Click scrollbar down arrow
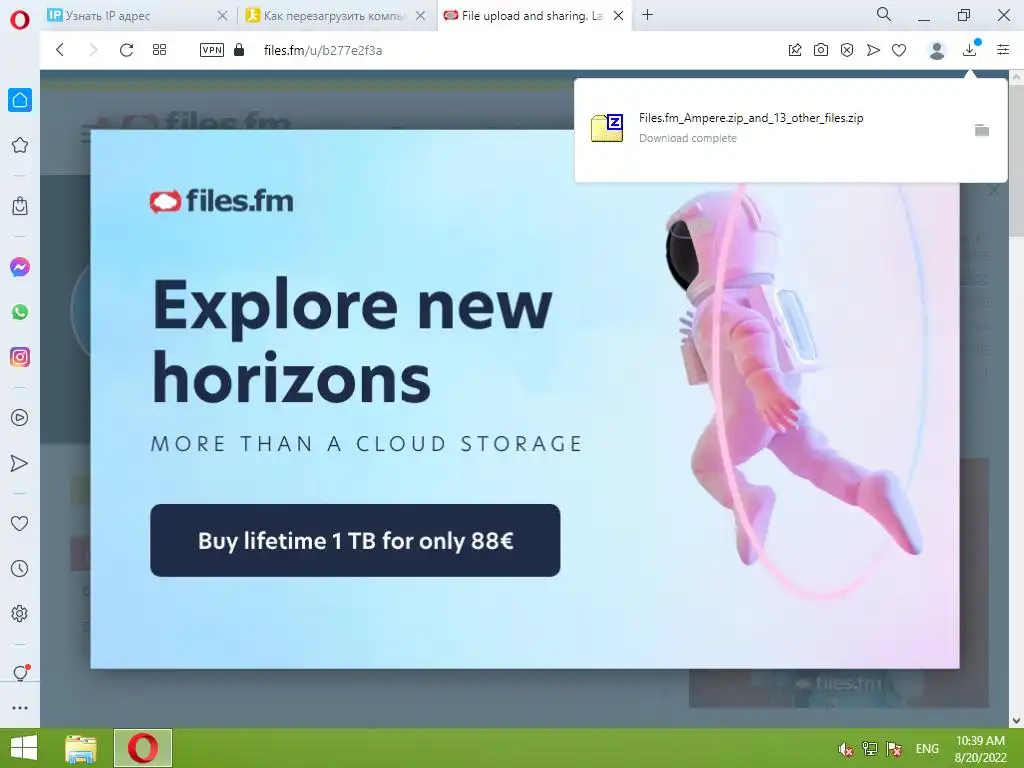Screen dimensions: 1024x768 coord(1017,721)
